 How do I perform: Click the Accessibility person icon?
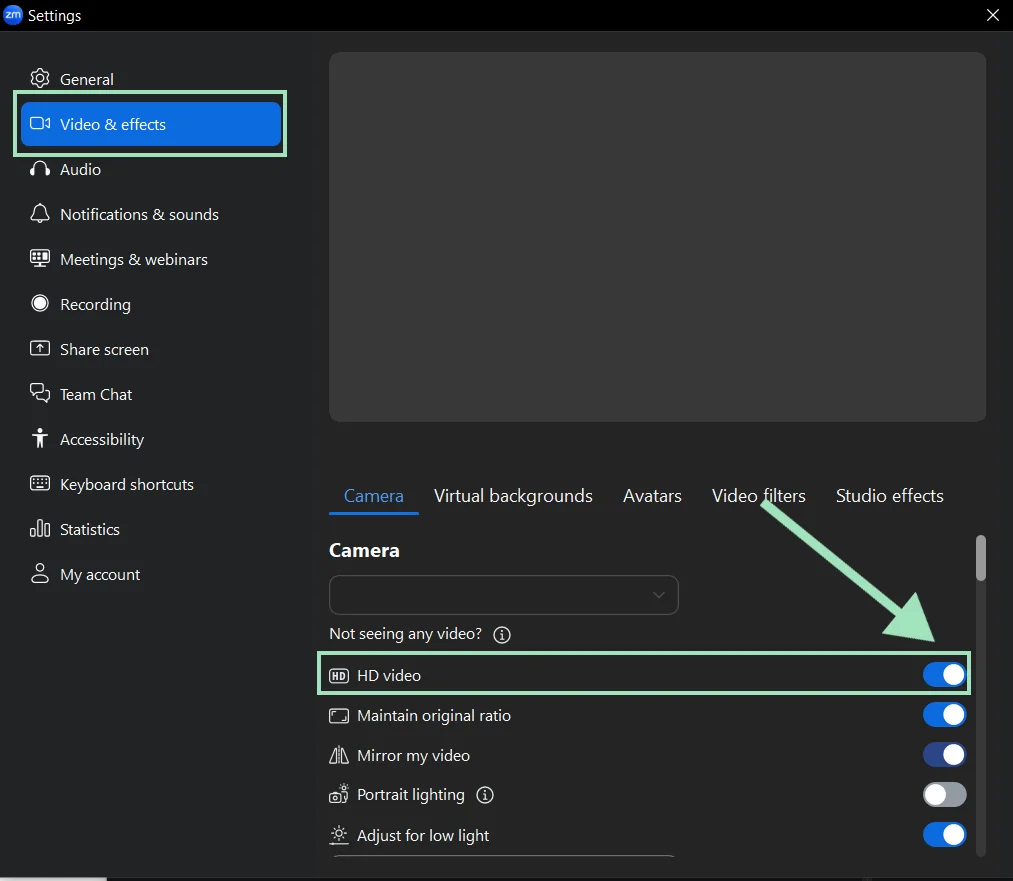click(39, 439)
